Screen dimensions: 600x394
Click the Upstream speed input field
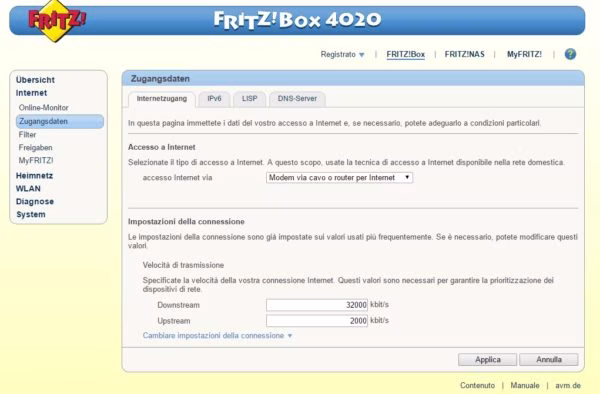click(x=317, y=321)
